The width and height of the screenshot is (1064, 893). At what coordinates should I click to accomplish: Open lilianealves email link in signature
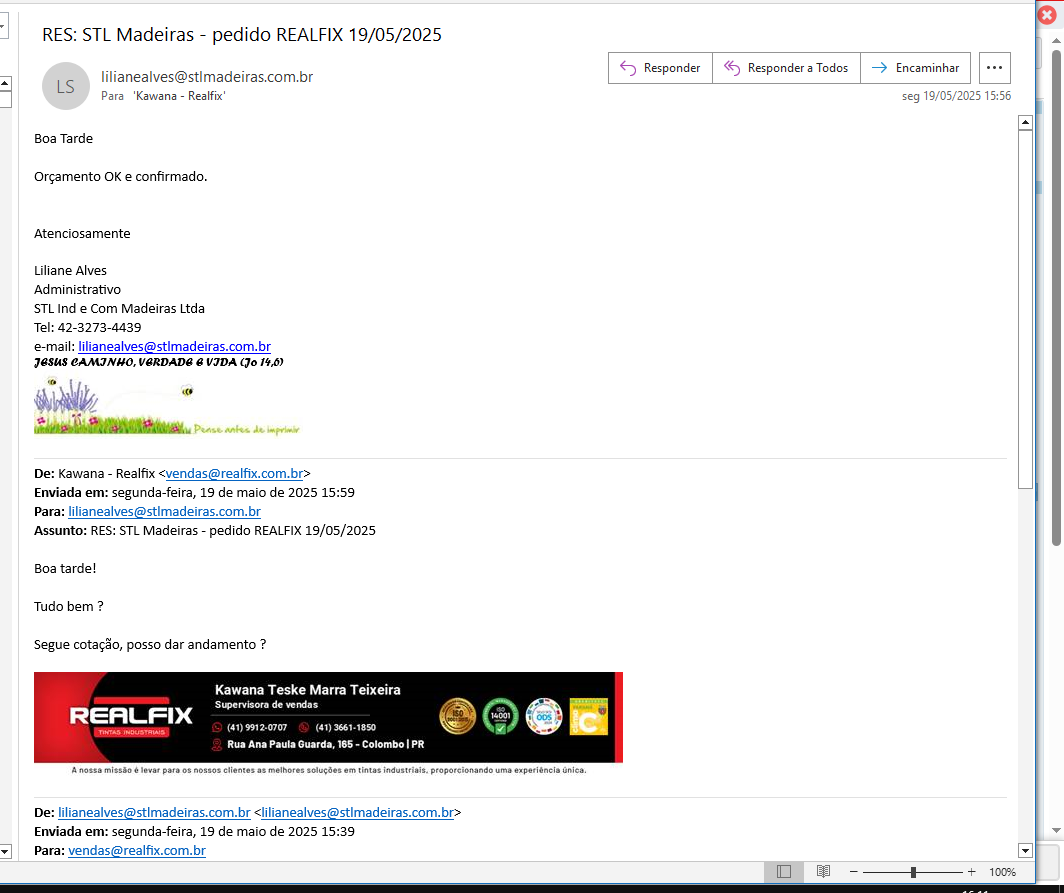coord(174,346)
